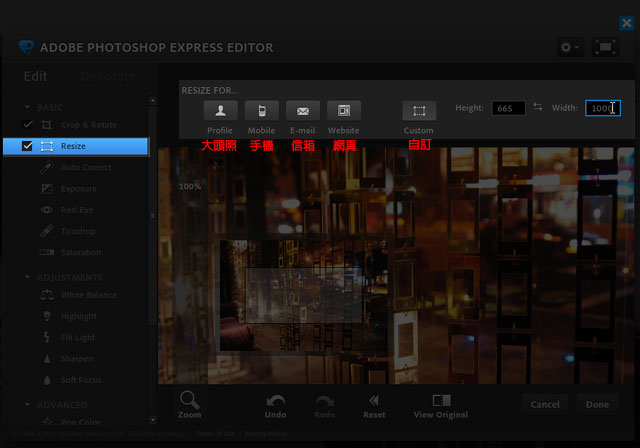Screen dimensions: 640x448
Task: Select the Resize tool in sidebar
Action: pos(76,146)
